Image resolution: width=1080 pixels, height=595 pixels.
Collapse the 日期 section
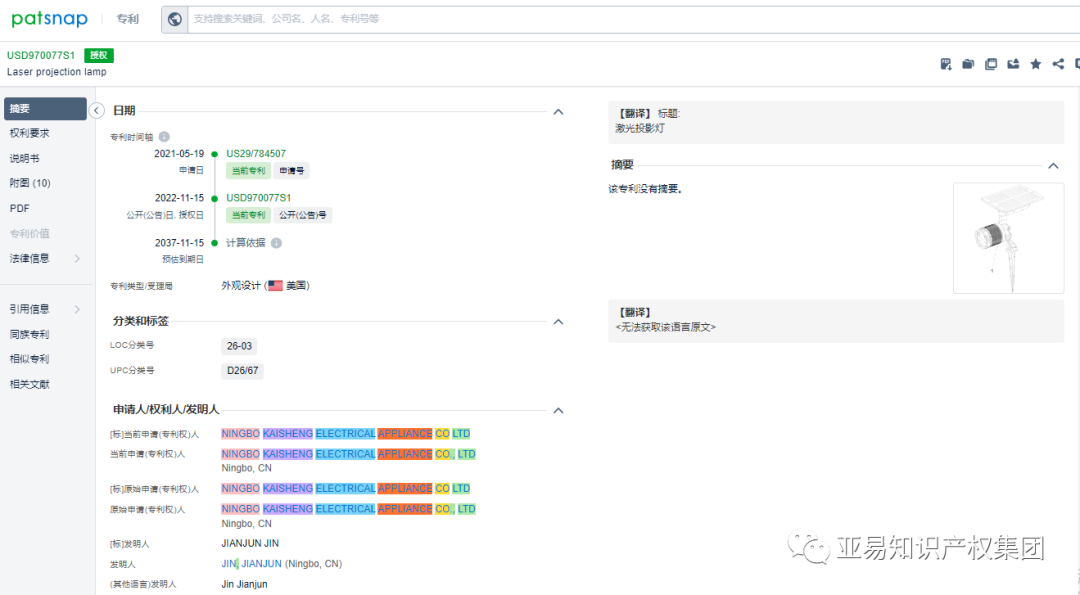pyautogui.click(x=559, y=112)
